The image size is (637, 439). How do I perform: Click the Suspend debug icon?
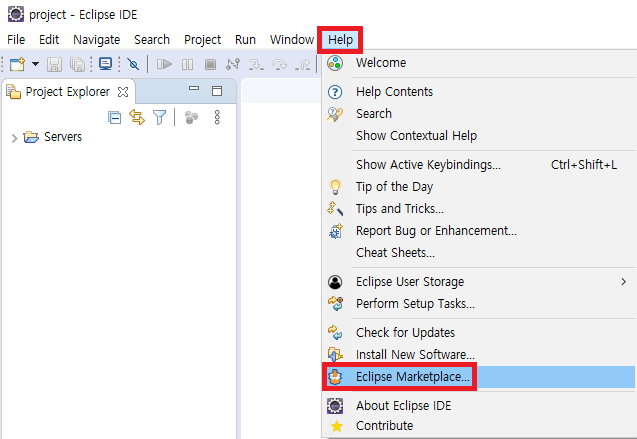187,64
